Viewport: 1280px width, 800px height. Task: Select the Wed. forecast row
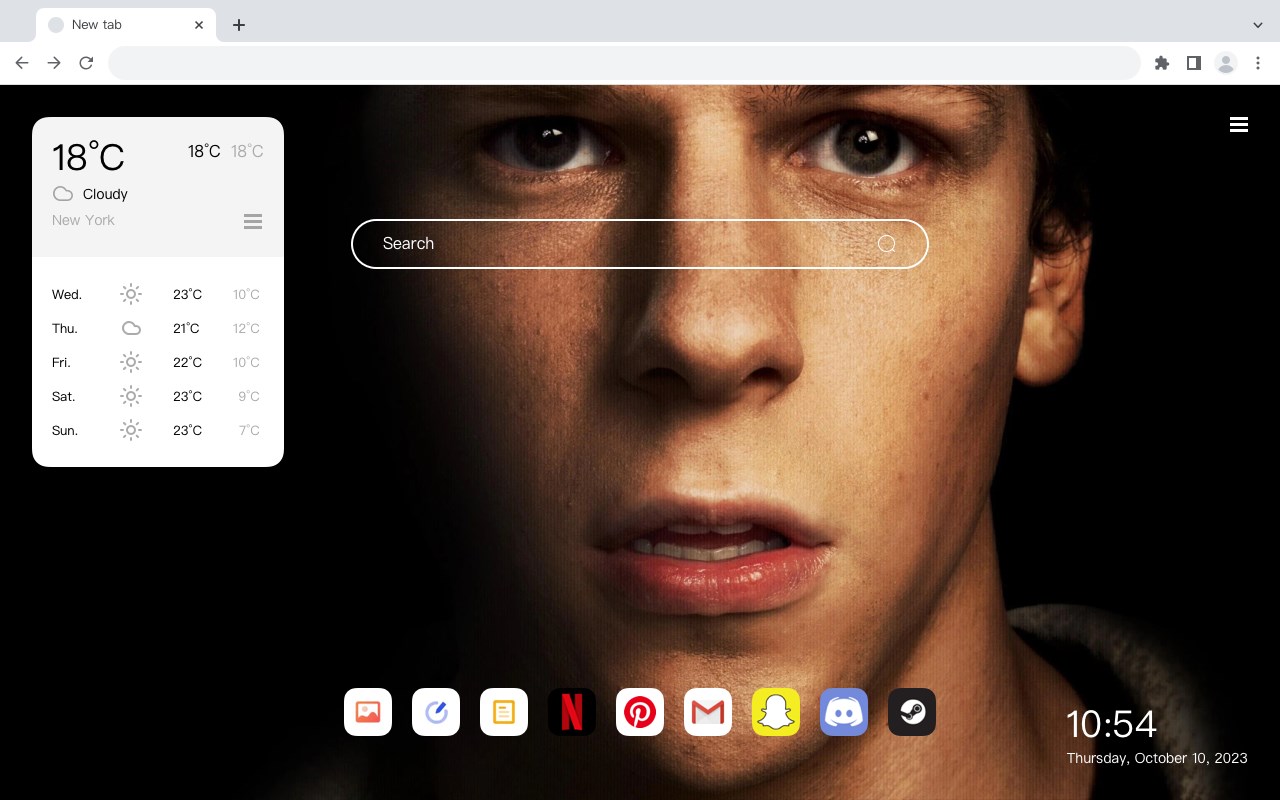158,294
